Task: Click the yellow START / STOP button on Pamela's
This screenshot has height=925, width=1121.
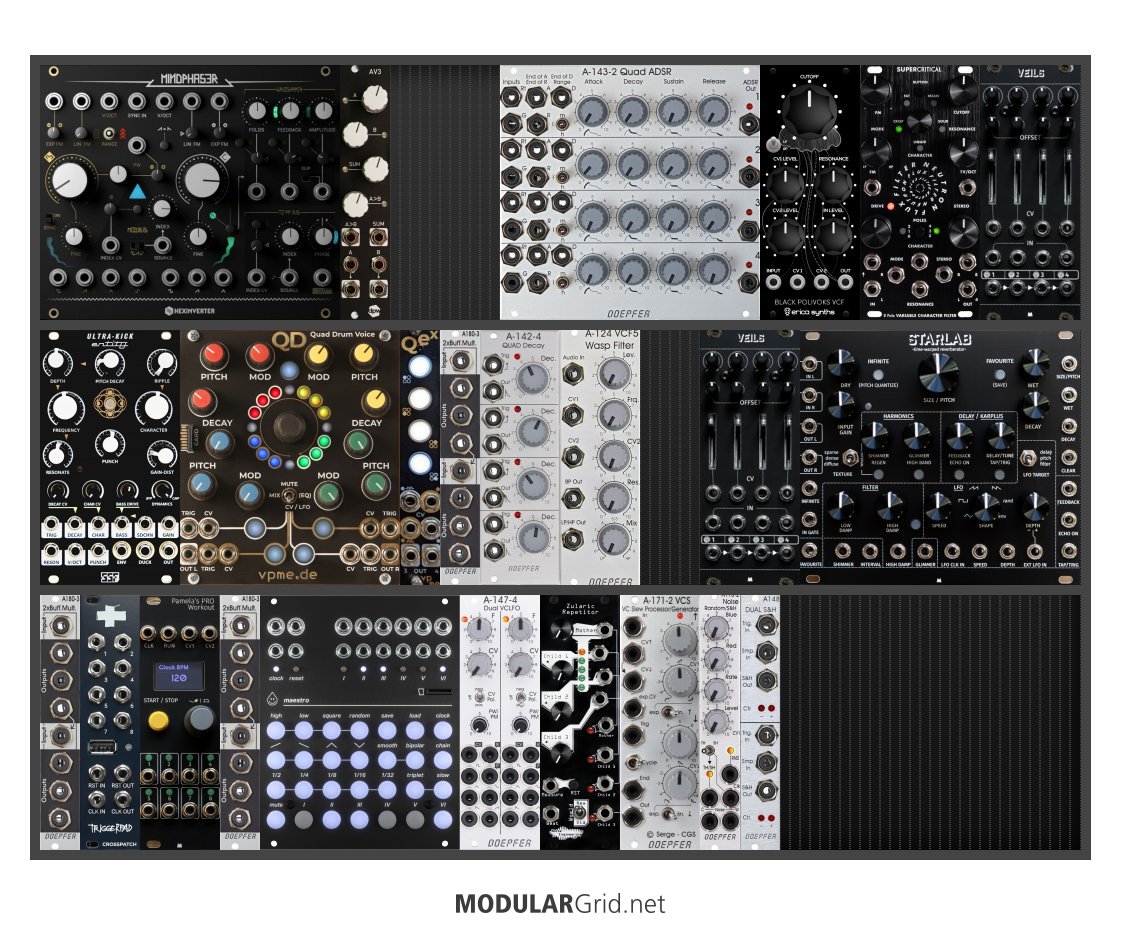Action: (x=158, y=720)
